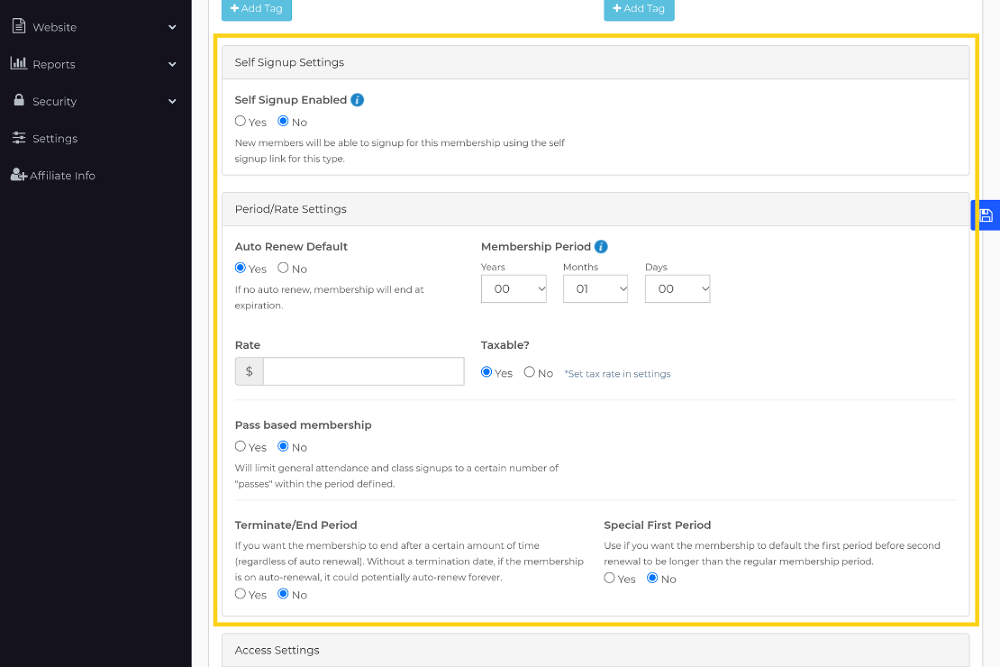
Task: Click the Period/Rate Settings panel header
Action: 596,209
